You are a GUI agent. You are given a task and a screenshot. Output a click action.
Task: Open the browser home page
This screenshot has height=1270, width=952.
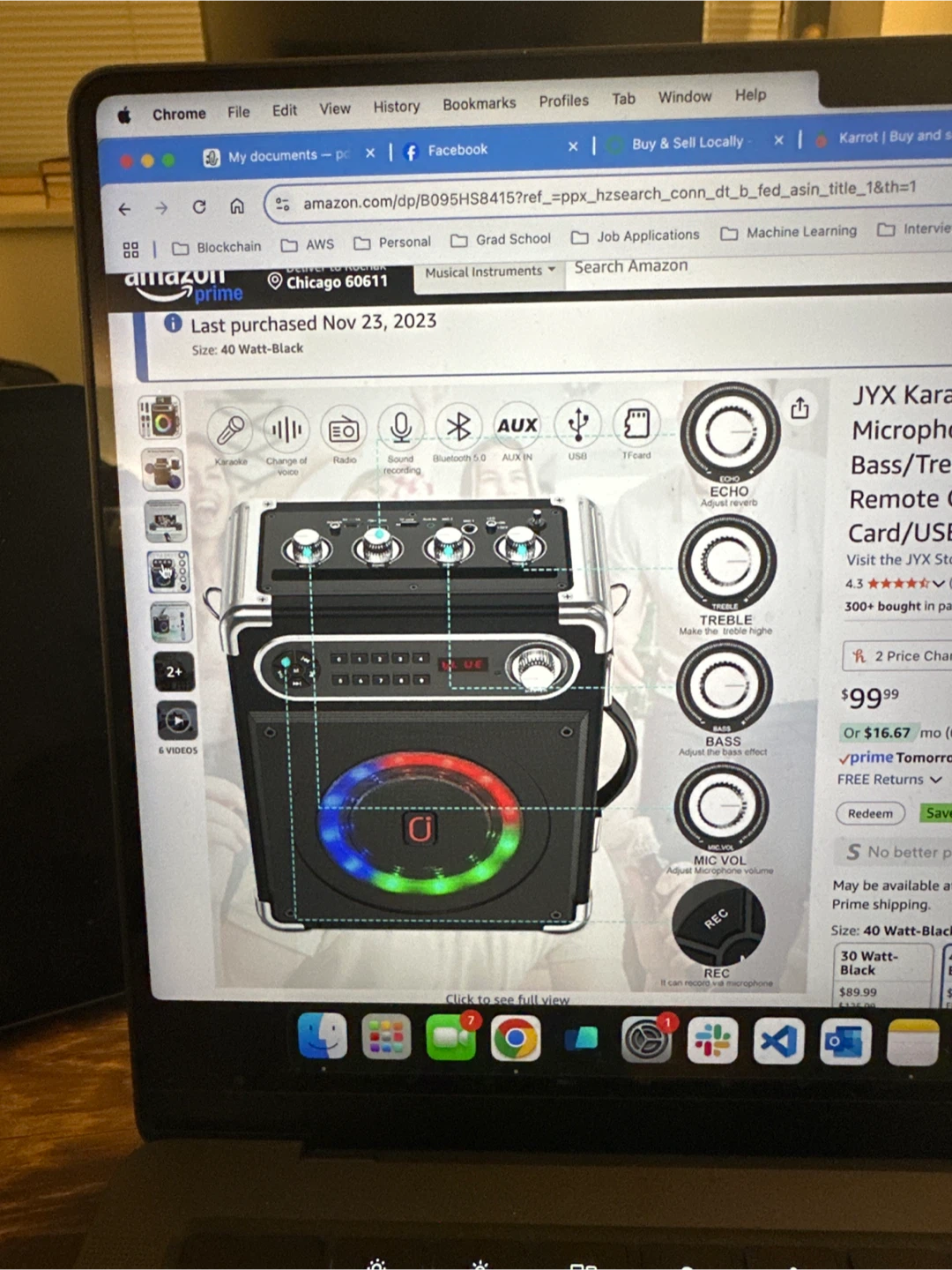(x=237, y=205)
